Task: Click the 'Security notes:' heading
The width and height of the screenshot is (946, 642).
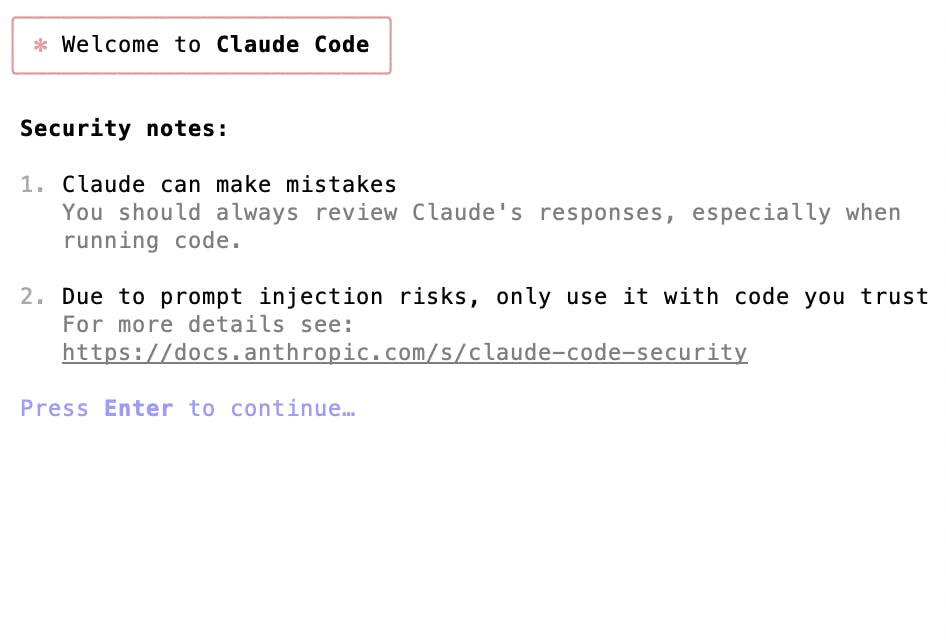Action: [124, 129]
